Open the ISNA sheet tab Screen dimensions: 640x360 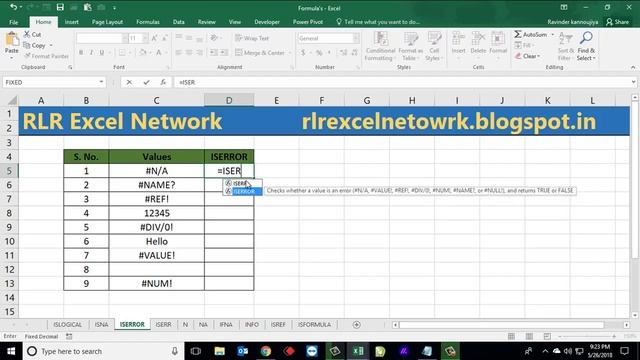[101, 324]
